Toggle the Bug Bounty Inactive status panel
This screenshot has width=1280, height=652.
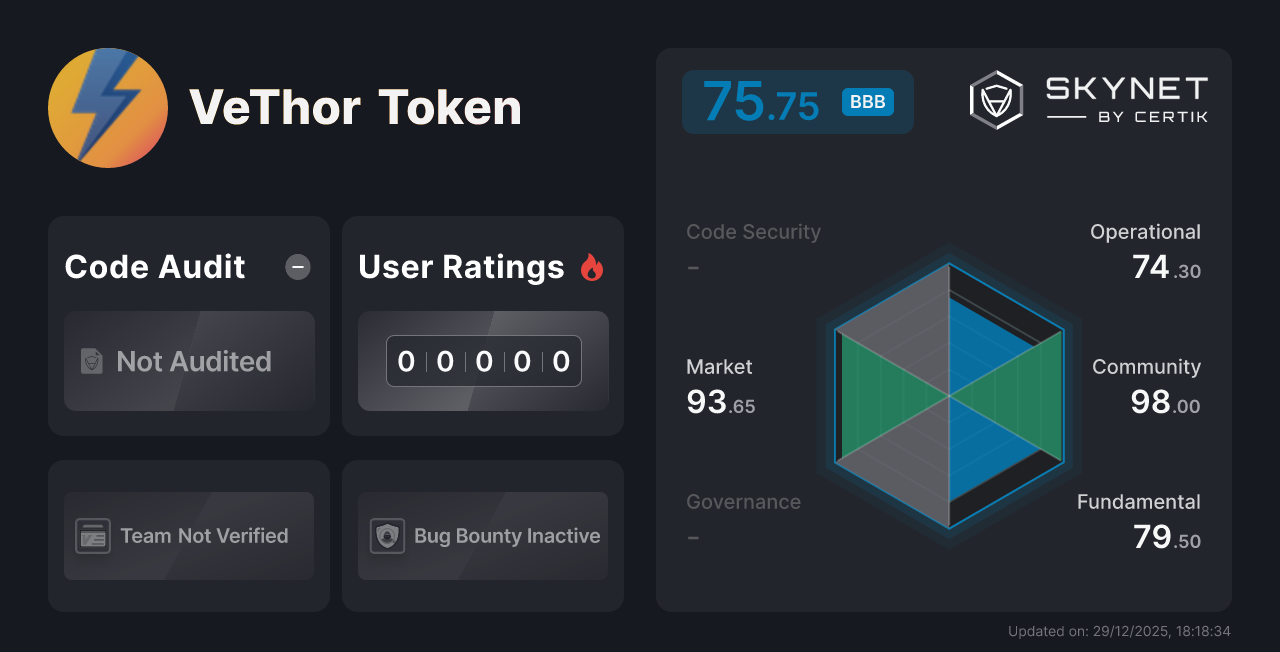(482, 536)
